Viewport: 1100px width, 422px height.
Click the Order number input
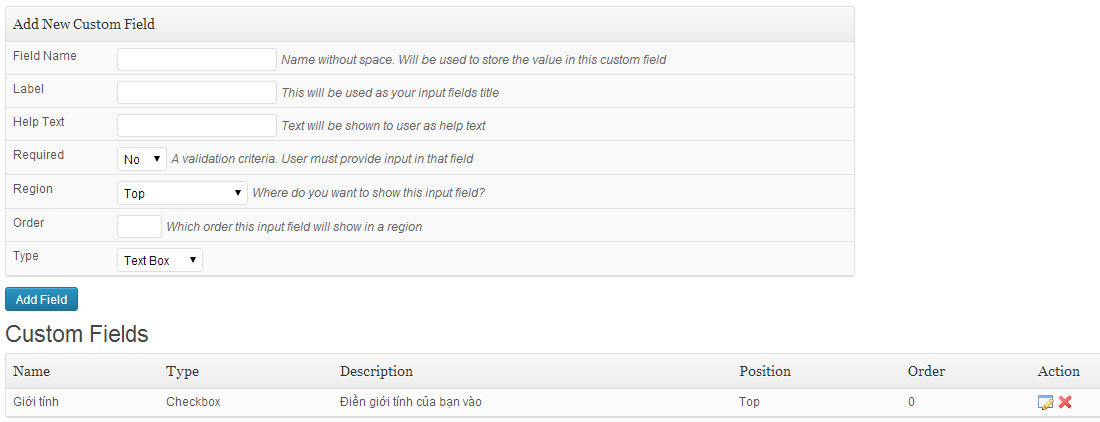(140, 226)
